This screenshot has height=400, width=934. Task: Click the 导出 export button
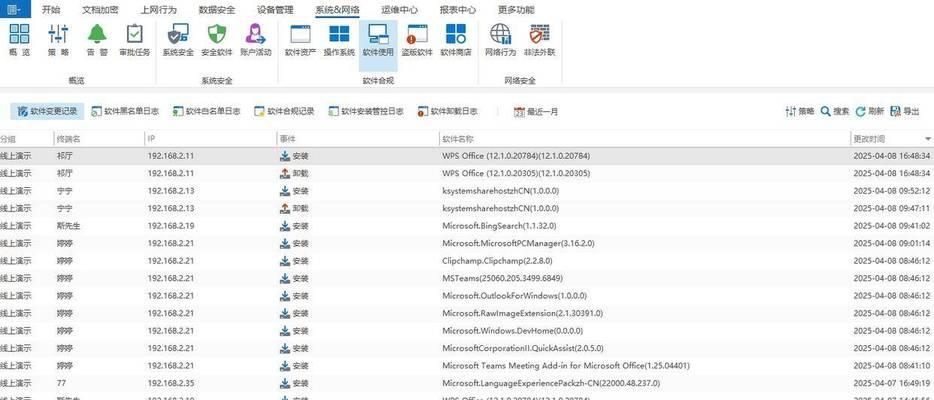click(904, 111)
